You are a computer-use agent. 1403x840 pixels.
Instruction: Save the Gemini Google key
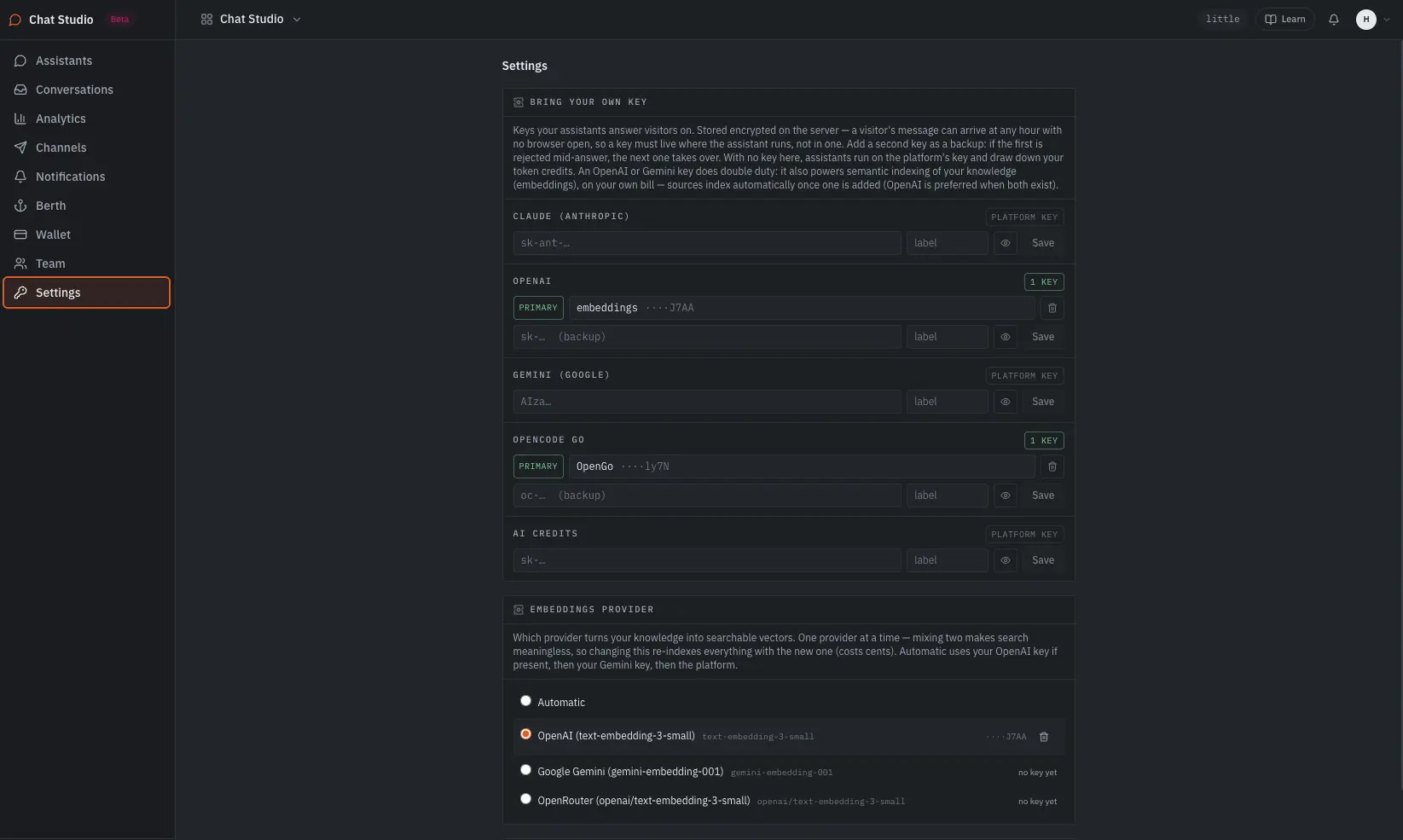1043,402
